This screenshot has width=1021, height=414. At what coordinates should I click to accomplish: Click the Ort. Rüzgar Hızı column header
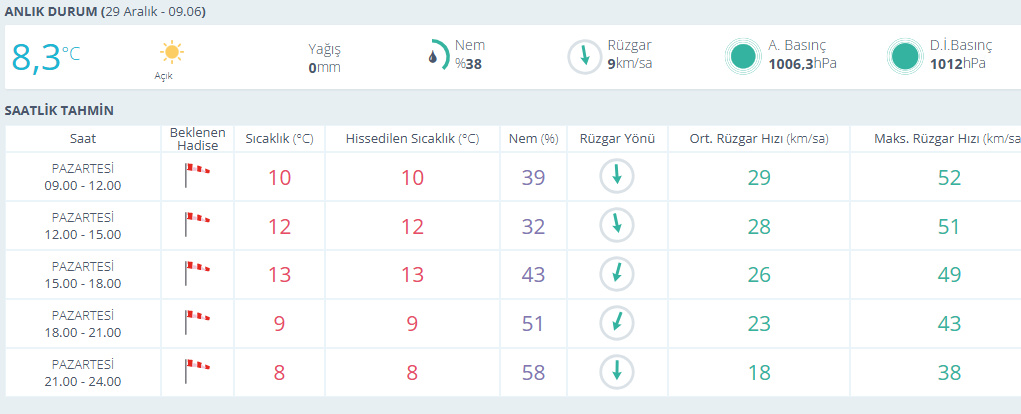(x=759, y=139)
